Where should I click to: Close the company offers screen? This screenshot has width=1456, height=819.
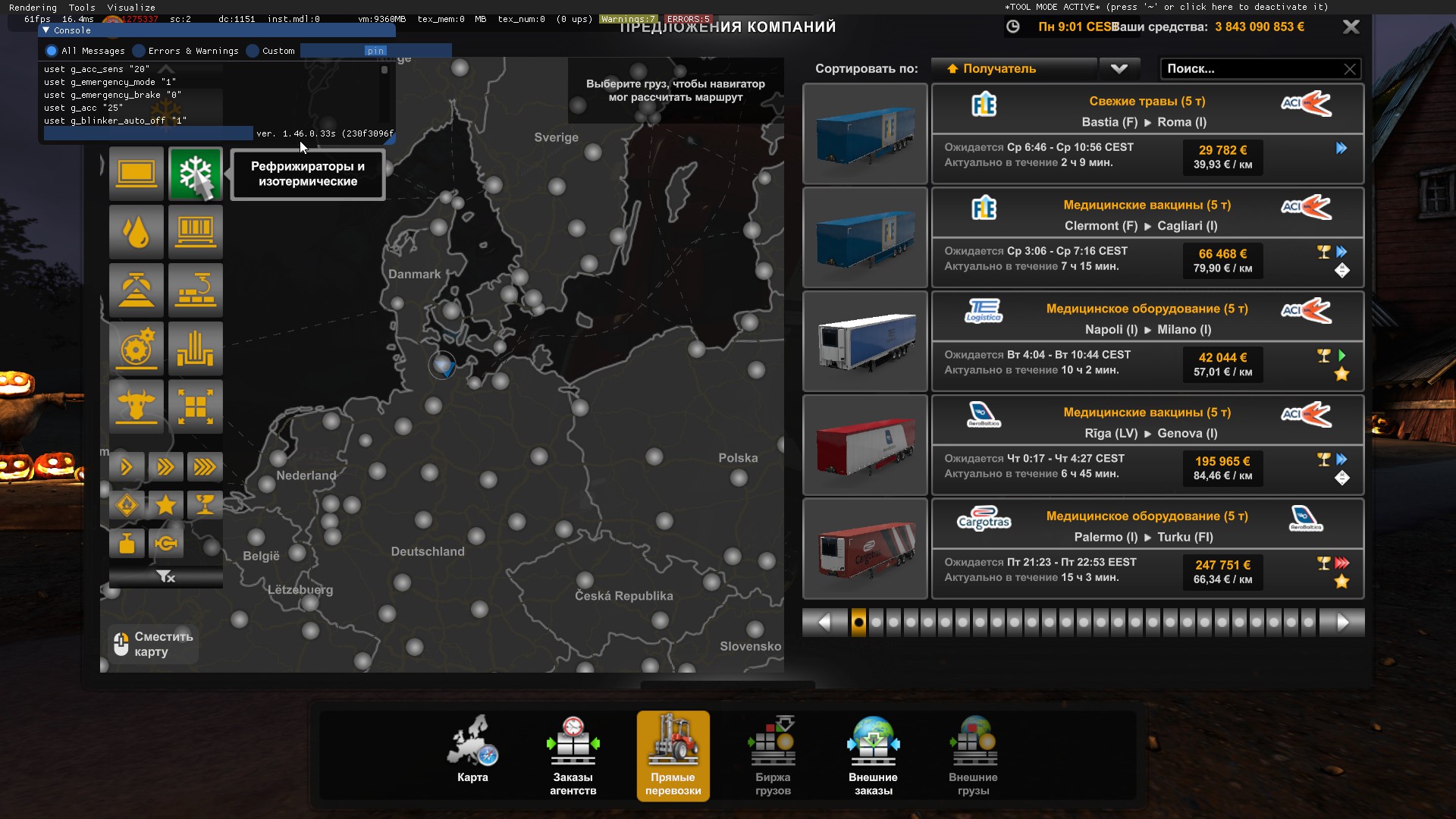click(x=1351, y=27)
